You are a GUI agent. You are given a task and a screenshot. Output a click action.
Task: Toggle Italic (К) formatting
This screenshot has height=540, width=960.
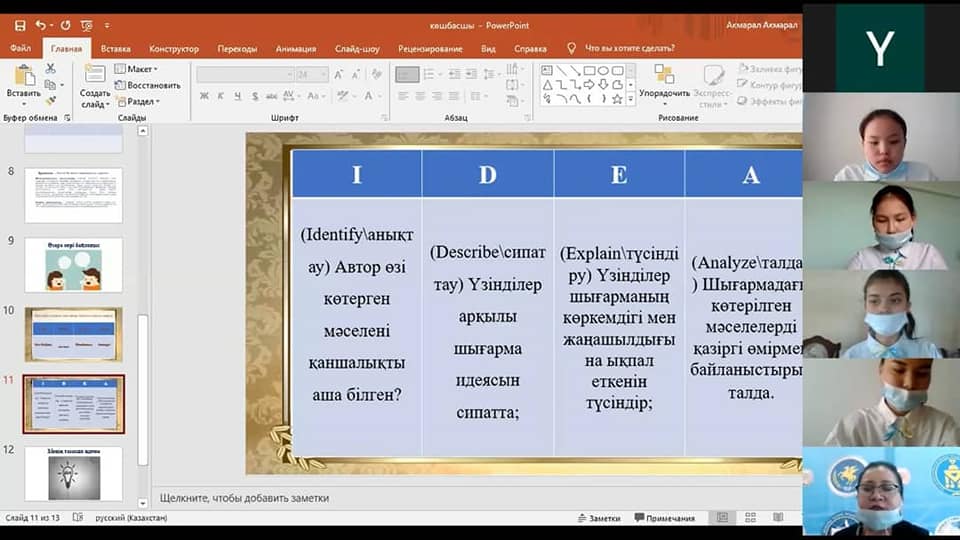point(220,96)
